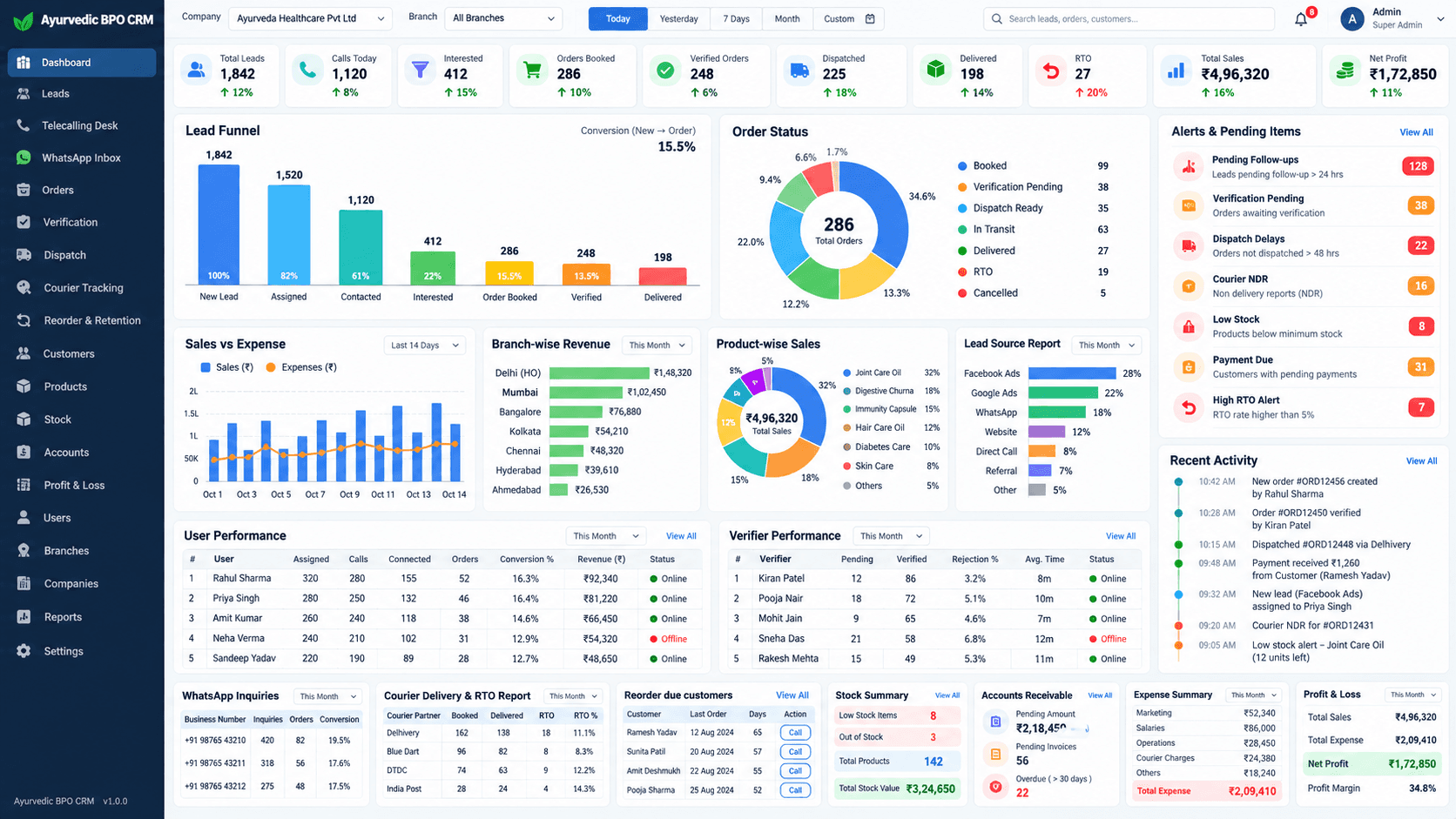Click the Joint Care Oil legend swatch

pos(846,373)
